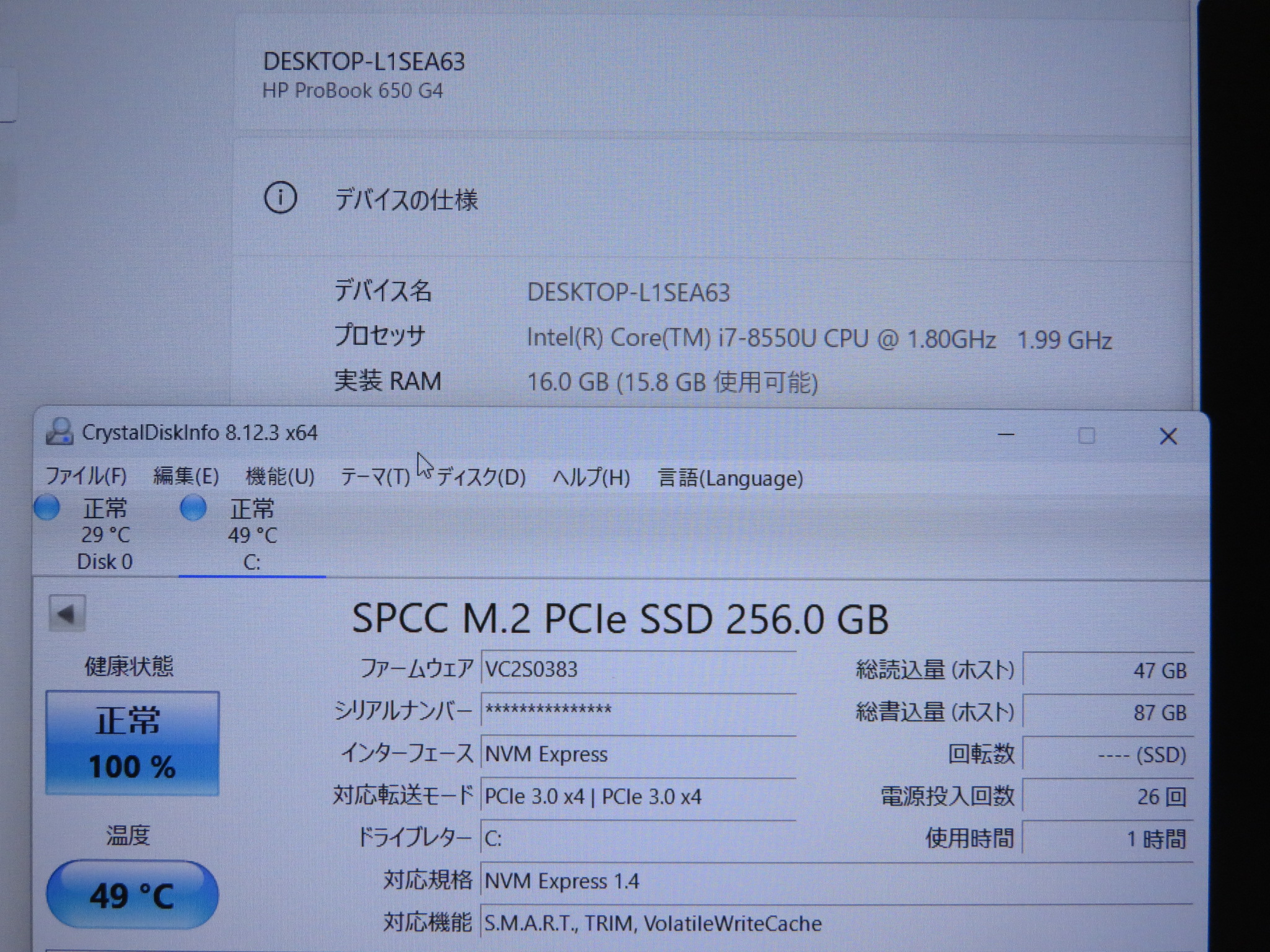This screenshot has height=952, width=1270.
Task: Click the 49 °C temperature button
Action: pyautogui.click(x=132, y=894)
